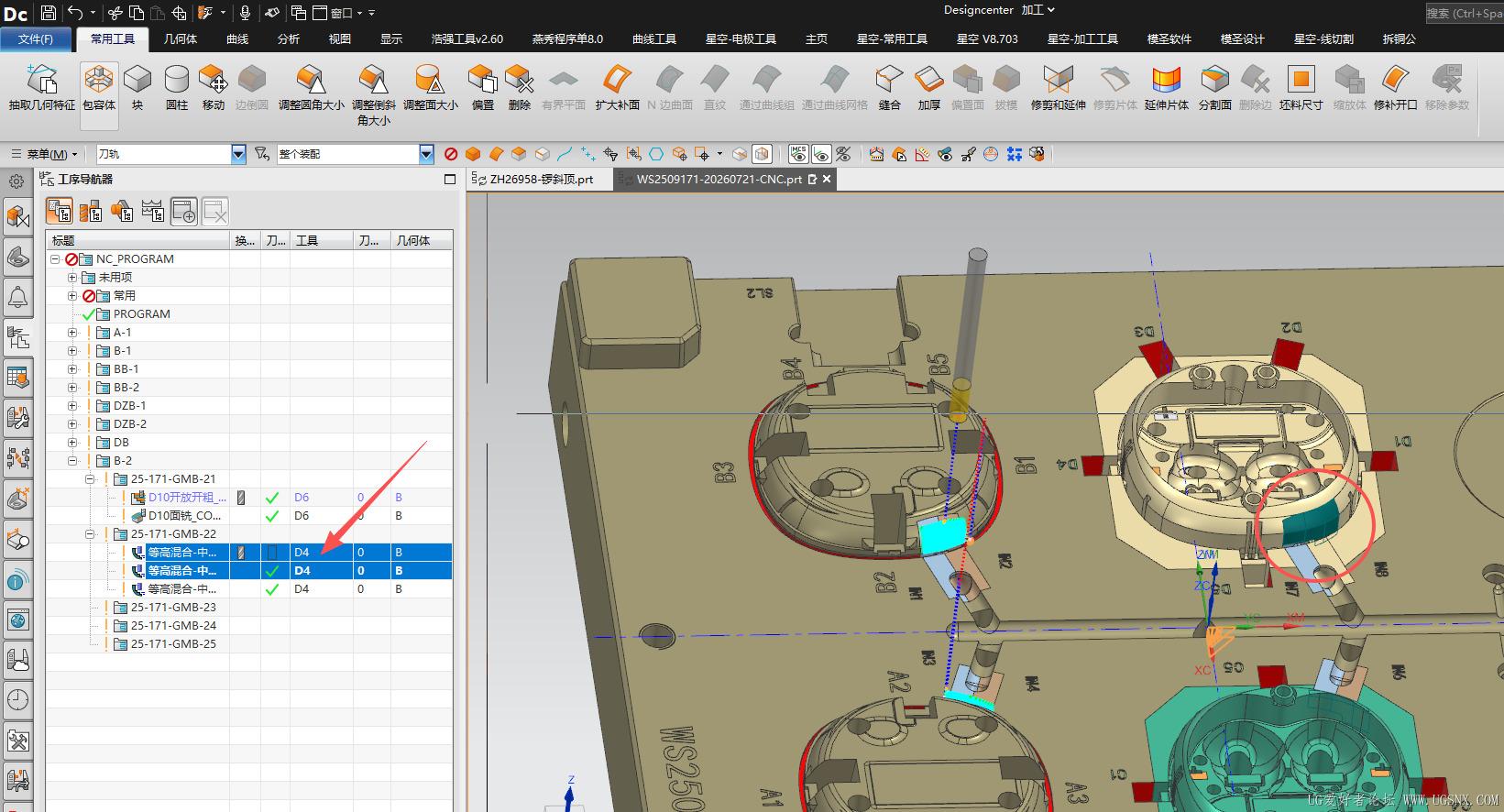The width and height of the screenshot is (1504, 812).
Task: Select the 抽取几何特征 tool
Action: (x=42, y=88)
